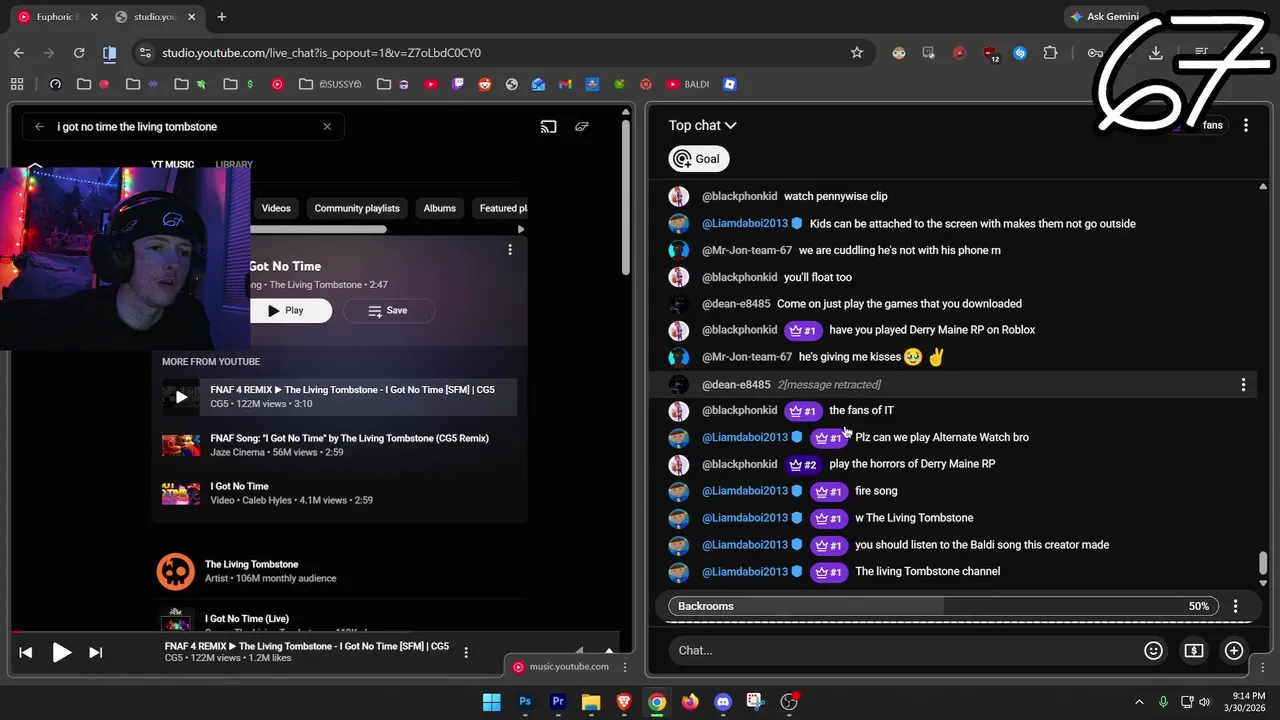
Task: Open the Gmail bookmark icon
Action: coord(565,84)
